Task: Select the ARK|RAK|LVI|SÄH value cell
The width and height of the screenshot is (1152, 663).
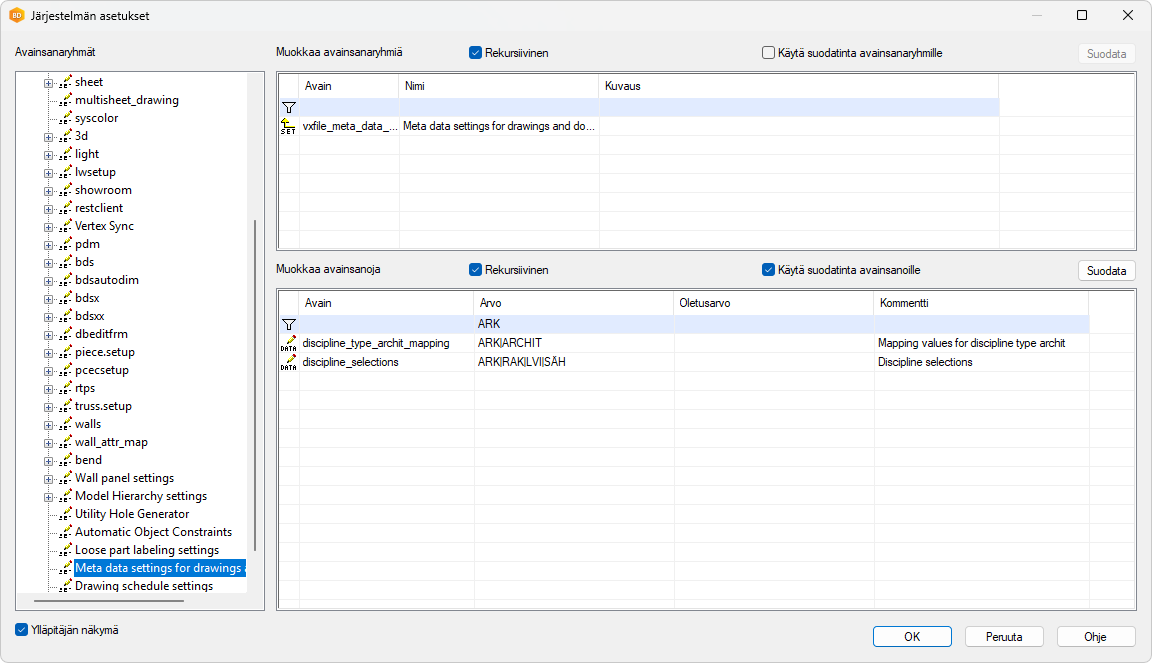Action: pos(574,362)
